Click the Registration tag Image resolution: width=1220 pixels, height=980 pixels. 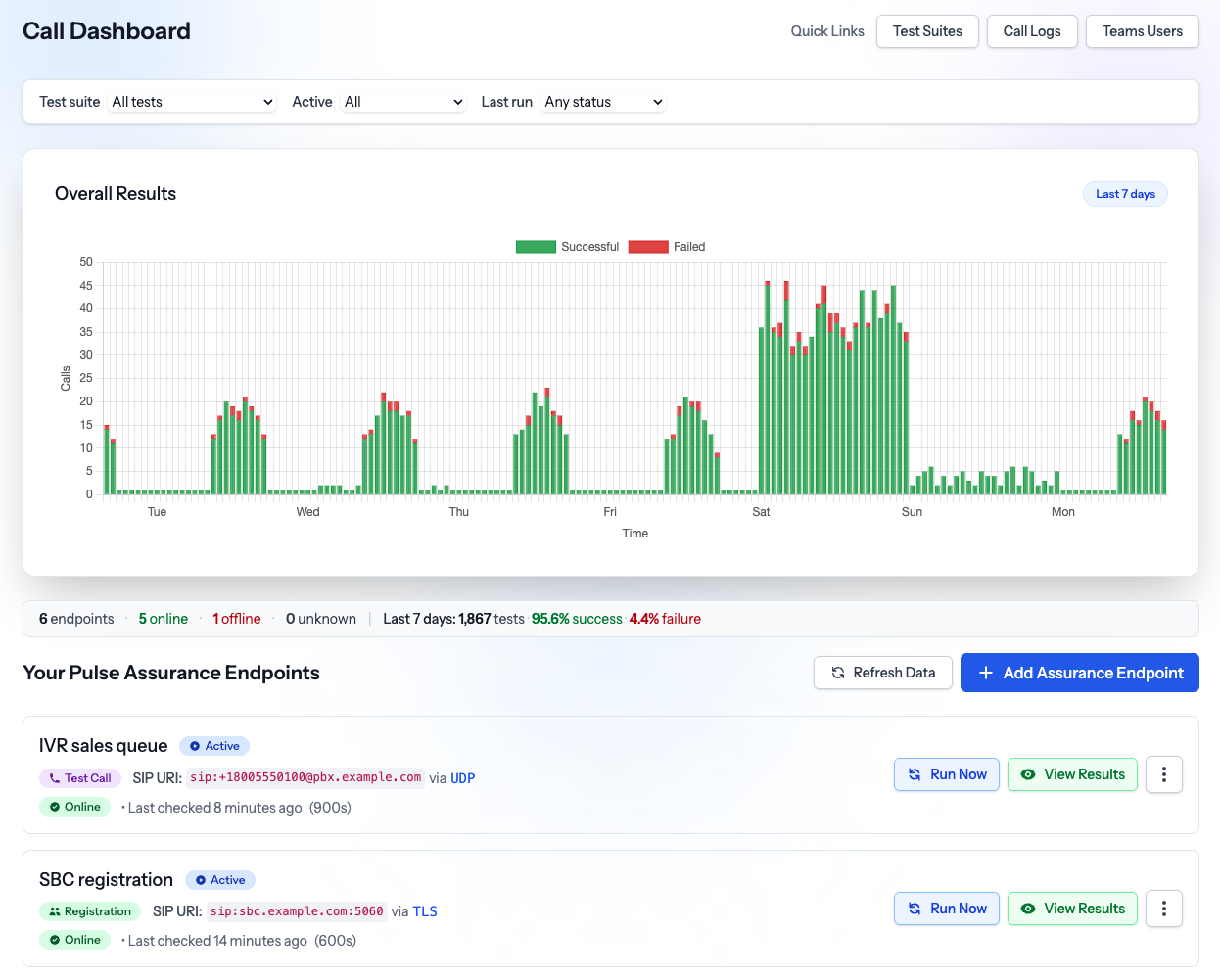pyautogui.click(x=90, y=911)
